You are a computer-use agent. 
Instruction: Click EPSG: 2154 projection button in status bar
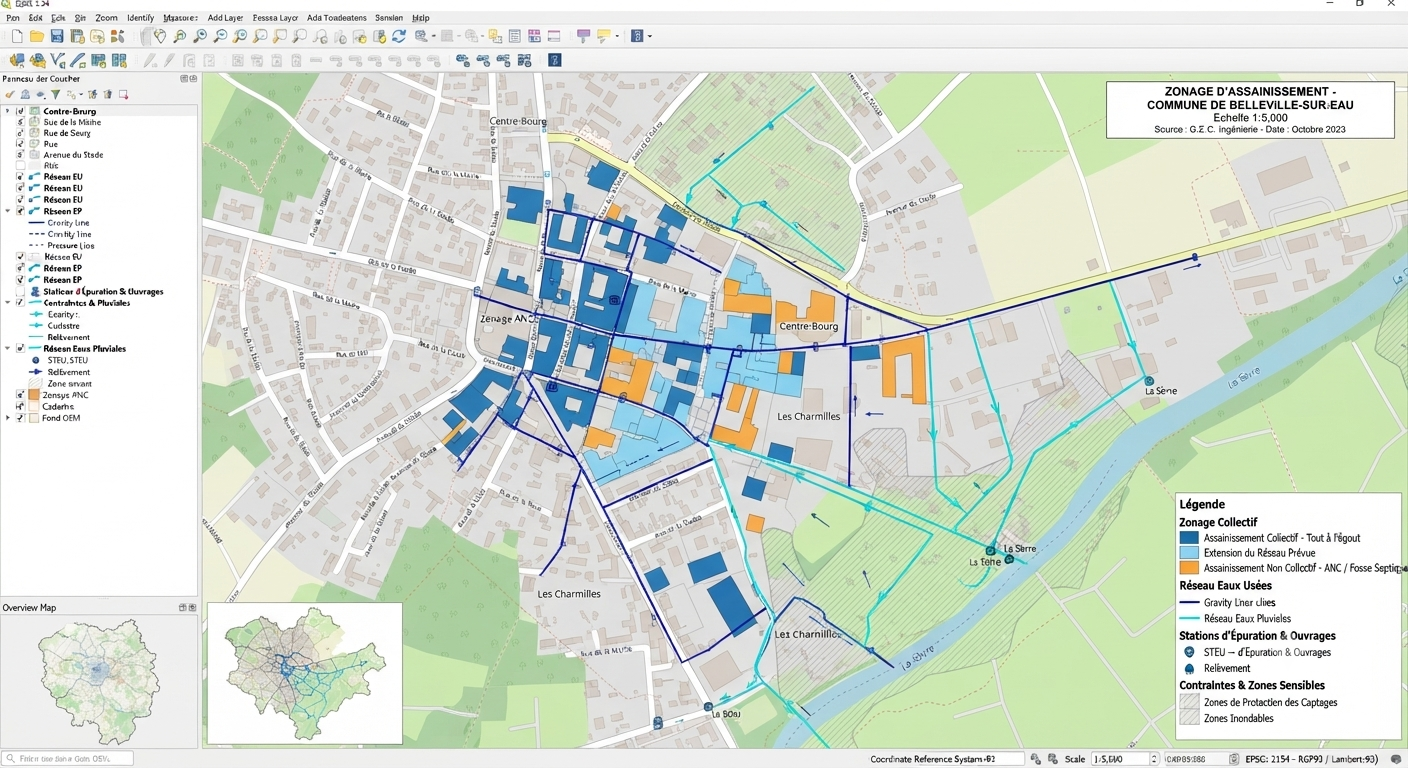(1312, 759)
